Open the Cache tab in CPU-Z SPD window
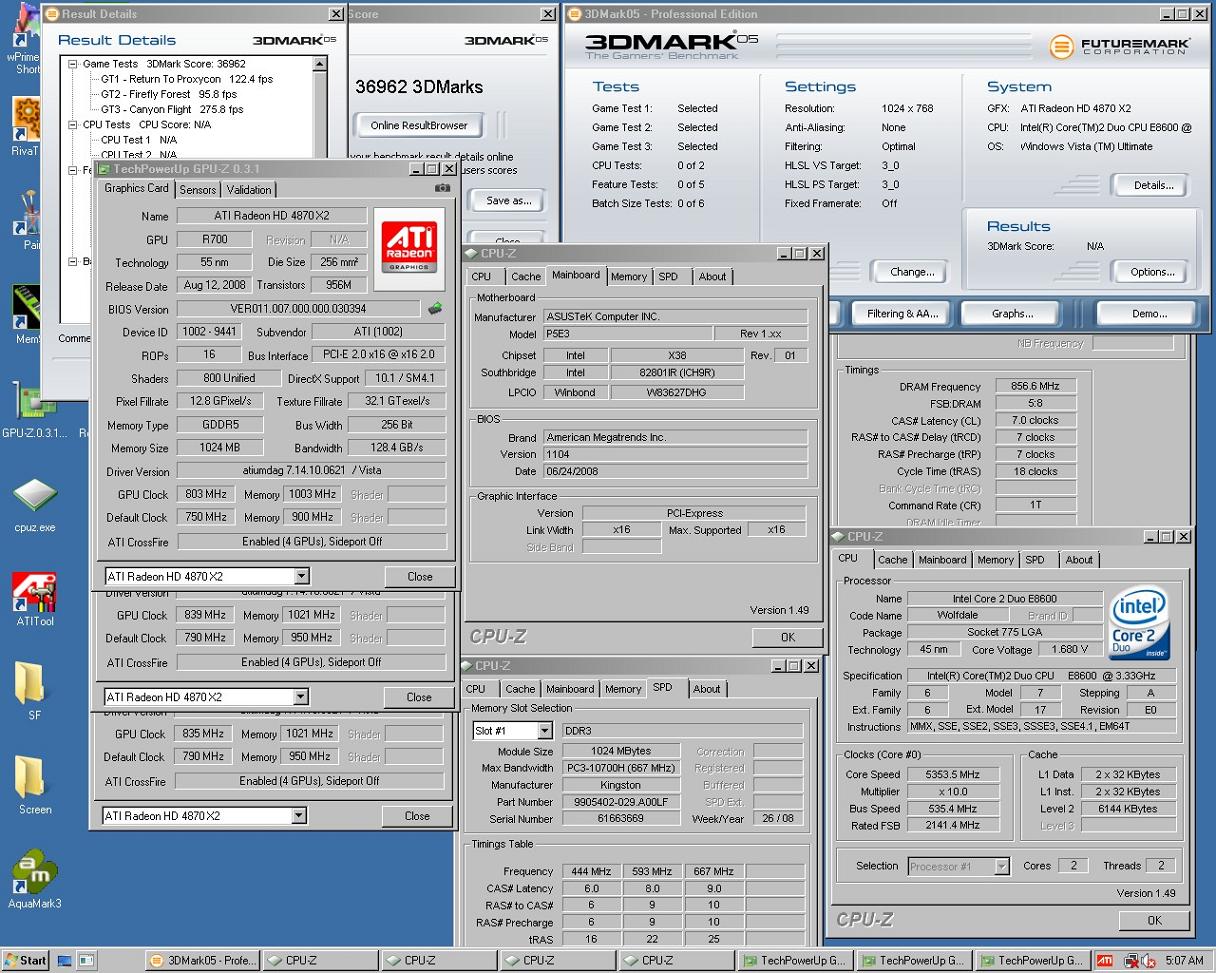The height and width of the screenshot is (973, 1216). point(519,689)
